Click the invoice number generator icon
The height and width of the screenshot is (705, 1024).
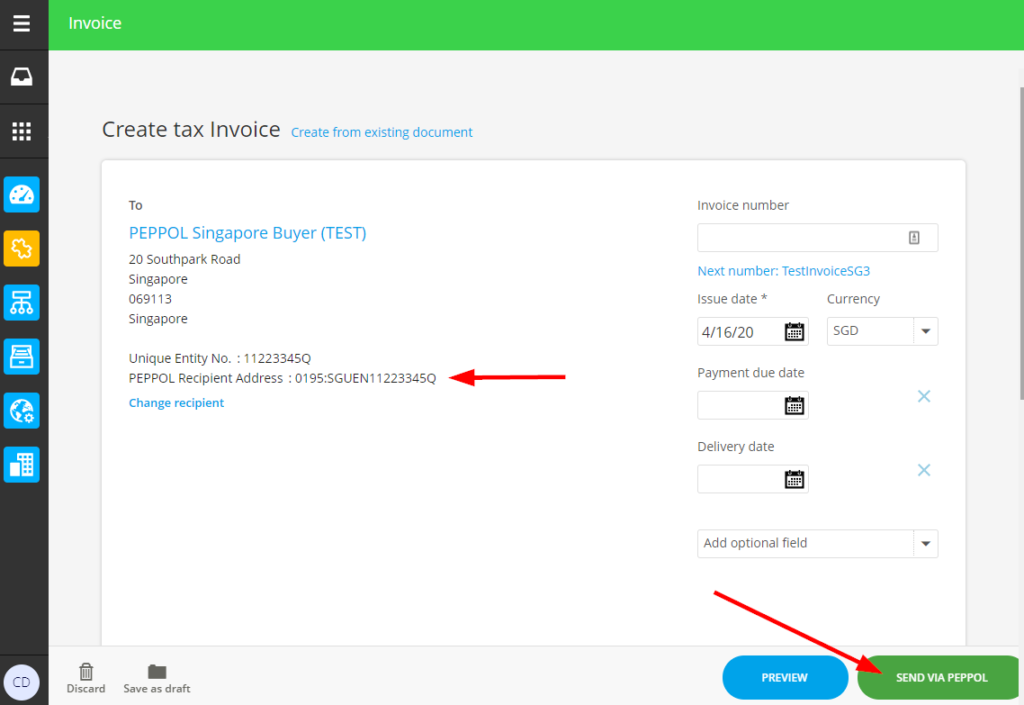(x=914, y=238)
